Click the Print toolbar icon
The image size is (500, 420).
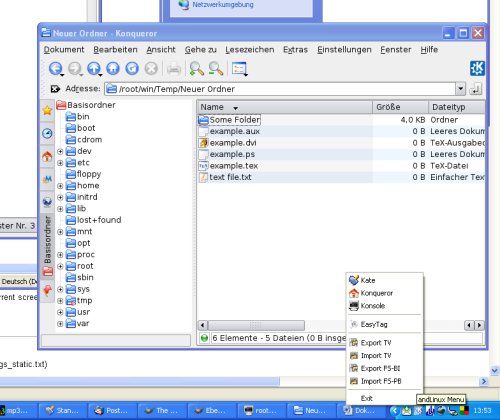[174, 69]
